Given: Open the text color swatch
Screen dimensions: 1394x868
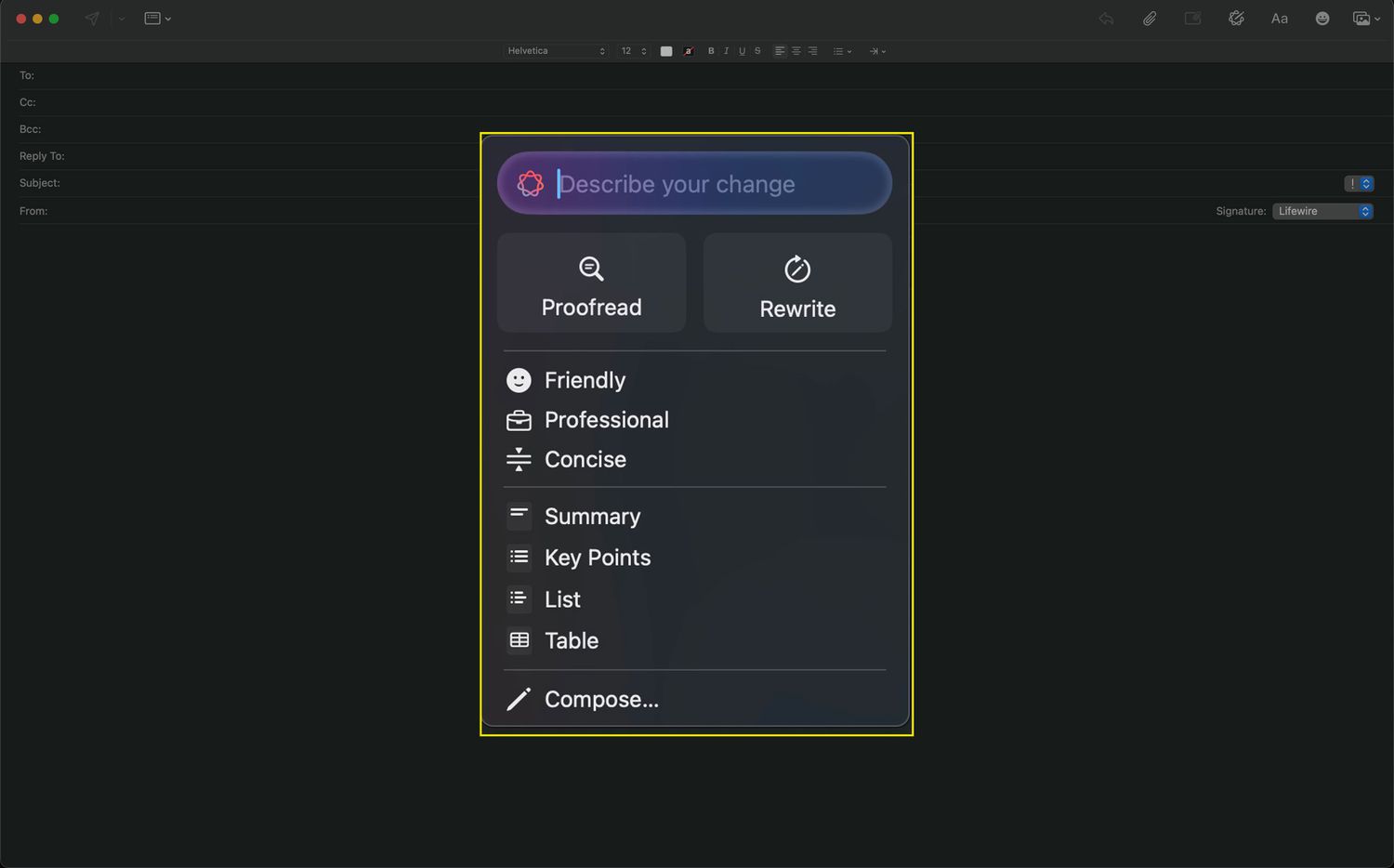Looking at the screenshot, I should click(x=666, y=51).
